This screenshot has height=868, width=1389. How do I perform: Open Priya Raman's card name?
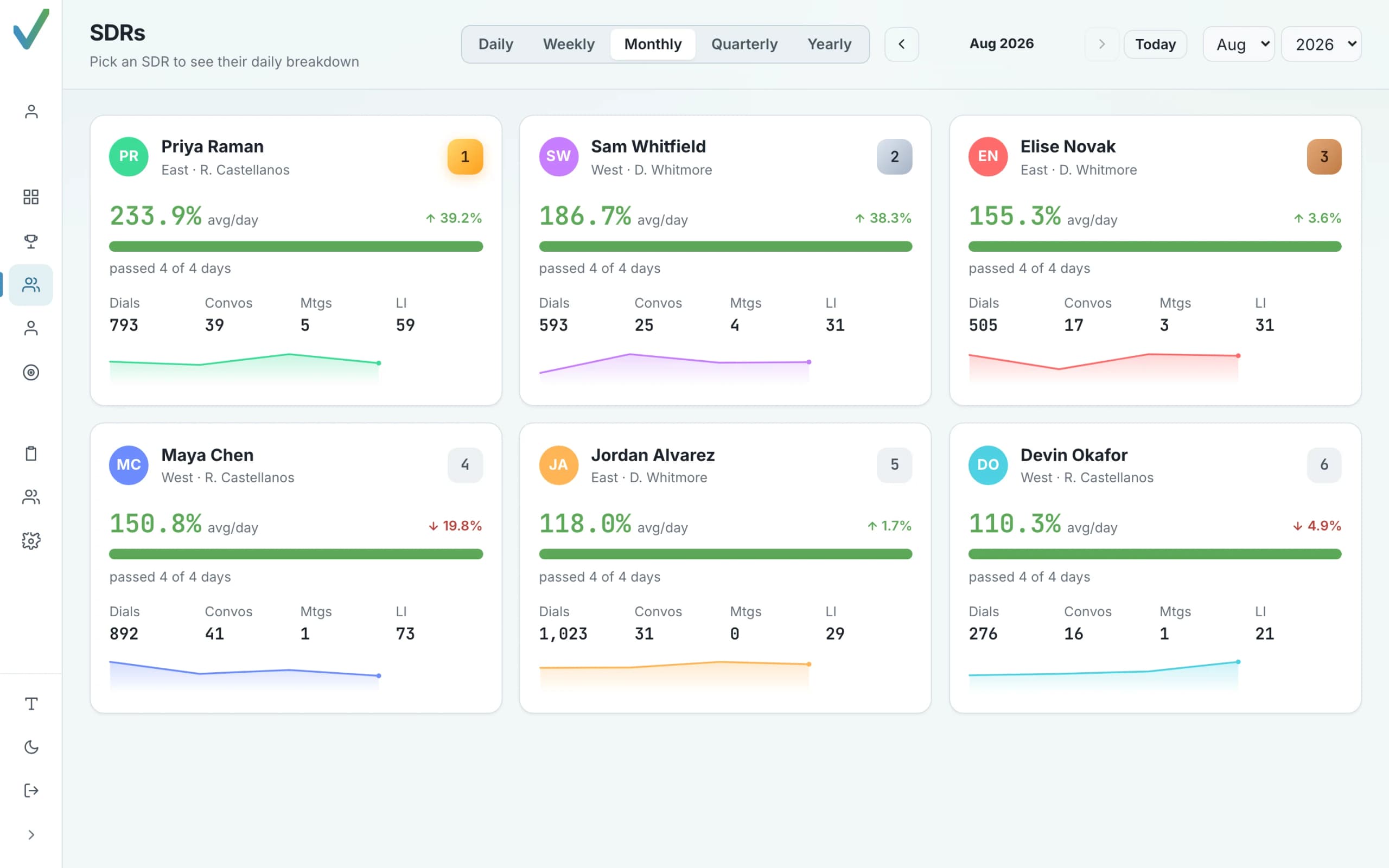212,146
